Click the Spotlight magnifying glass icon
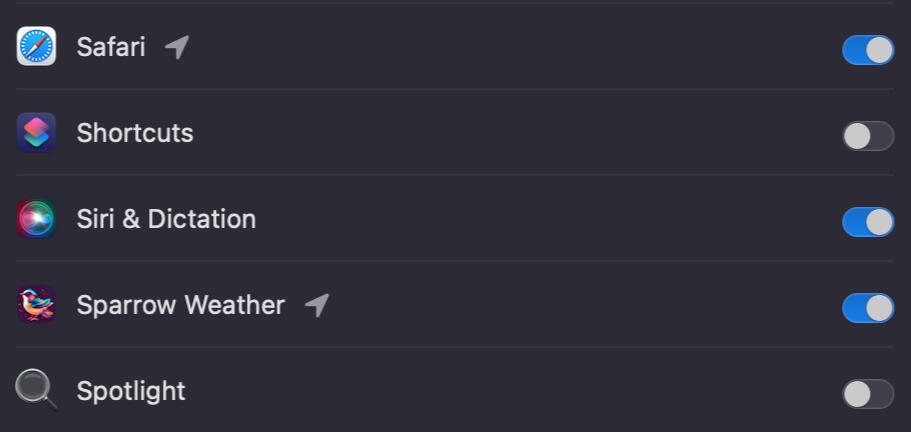Screen dimensions: 911x432 click(x=36, y=391)
